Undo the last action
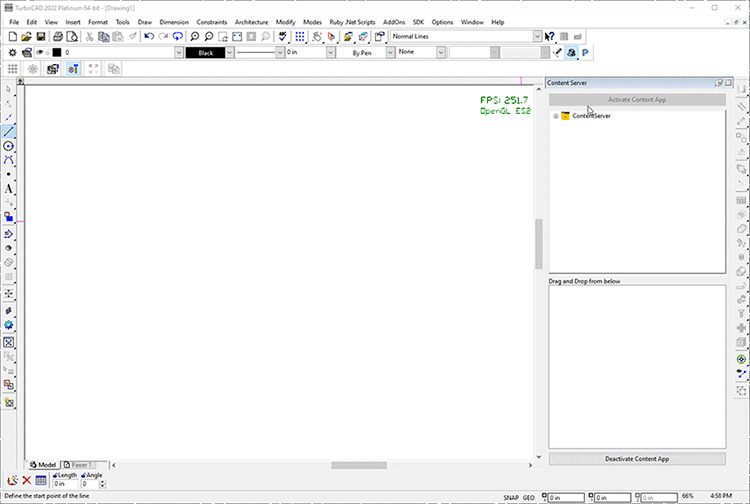 click(149, 36)
